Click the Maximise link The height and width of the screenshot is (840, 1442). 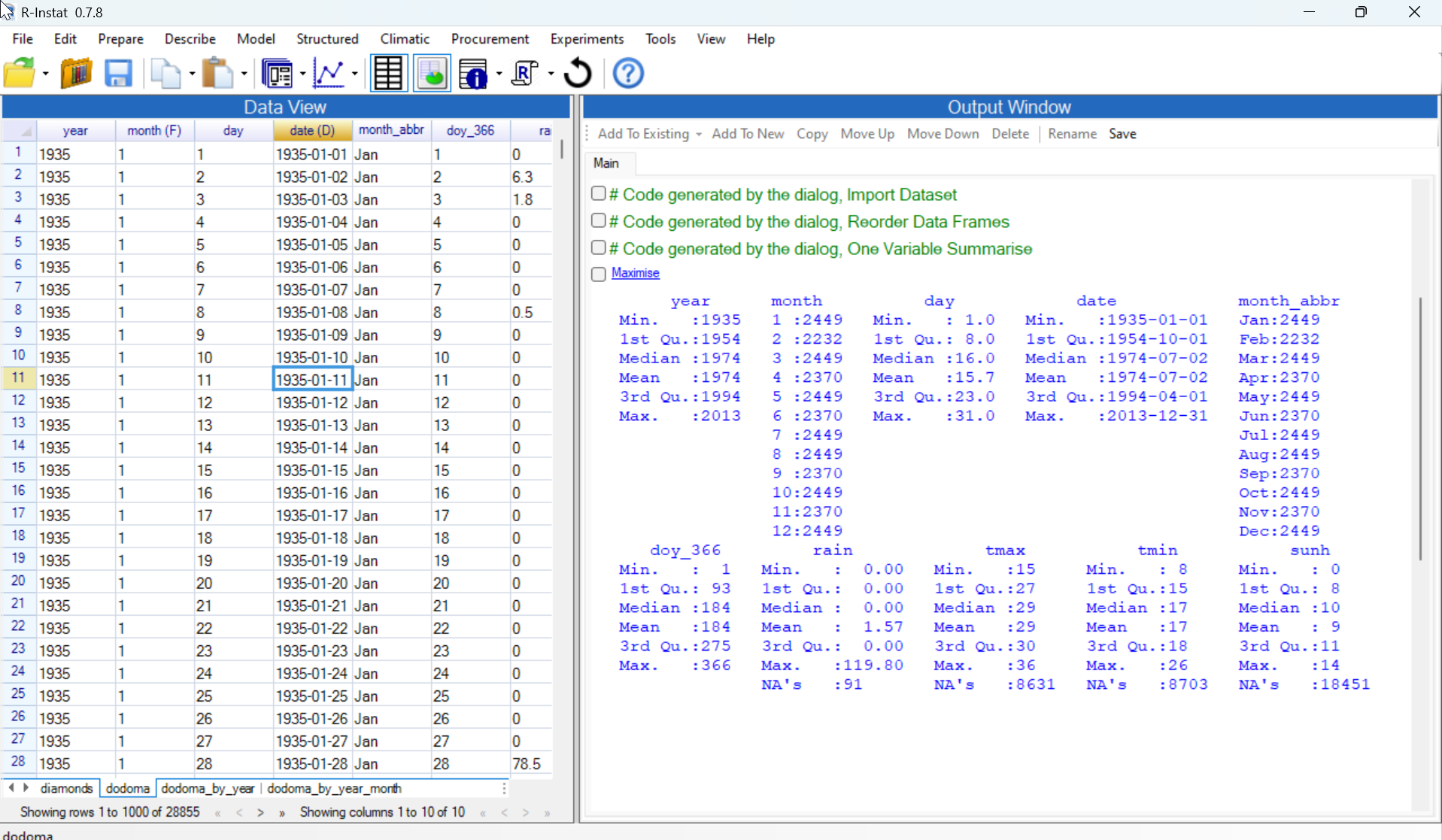coord(635,273)
